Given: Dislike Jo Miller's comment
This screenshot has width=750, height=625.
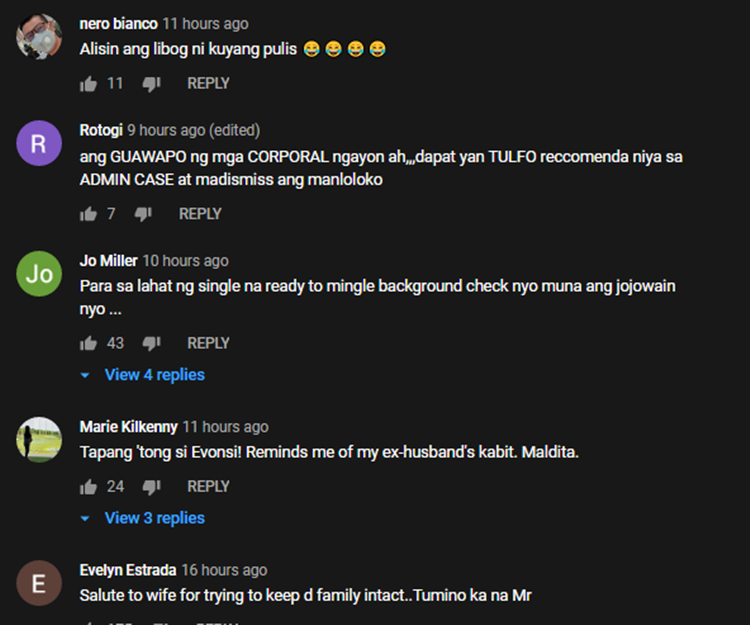Looking at the screenshot, I should tap(151, 344).
